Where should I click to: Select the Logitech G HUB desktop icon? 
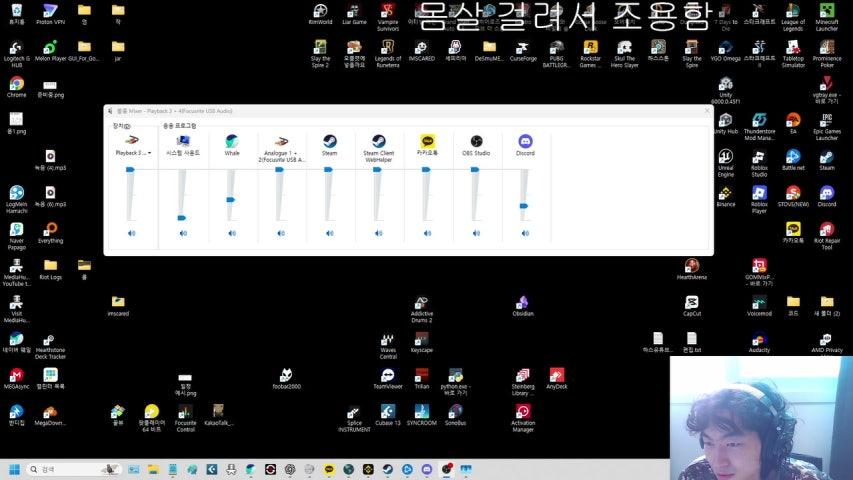click(16, 54)
